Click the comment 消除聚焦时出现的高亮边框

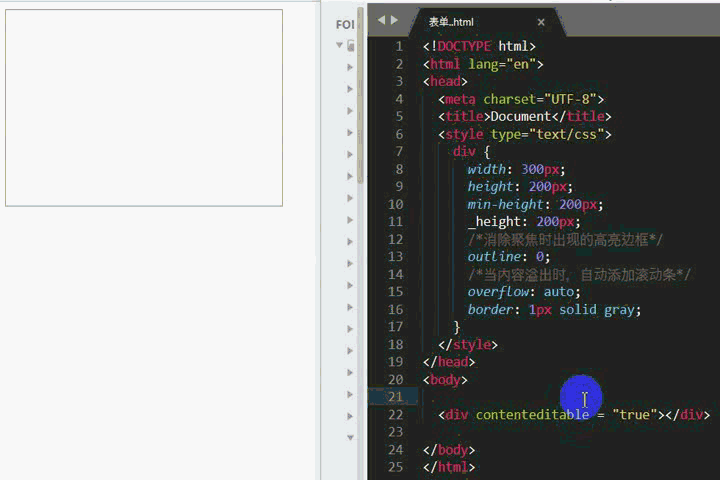pos(566,239)
